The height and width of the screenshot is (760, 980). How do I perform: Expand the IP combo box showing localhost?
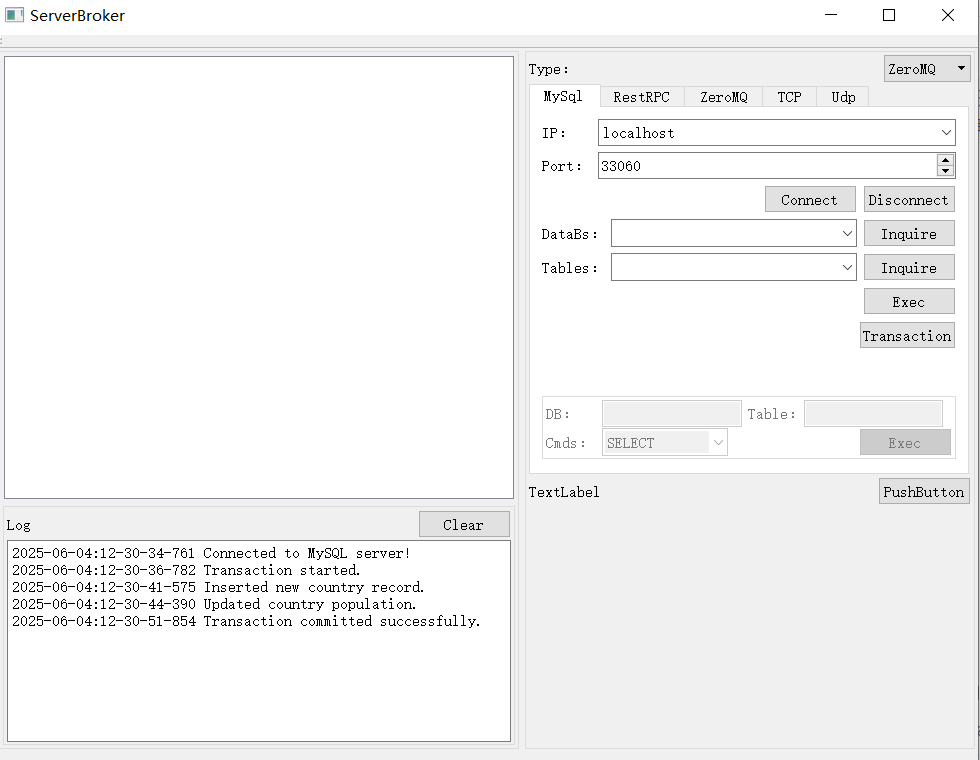776,132
